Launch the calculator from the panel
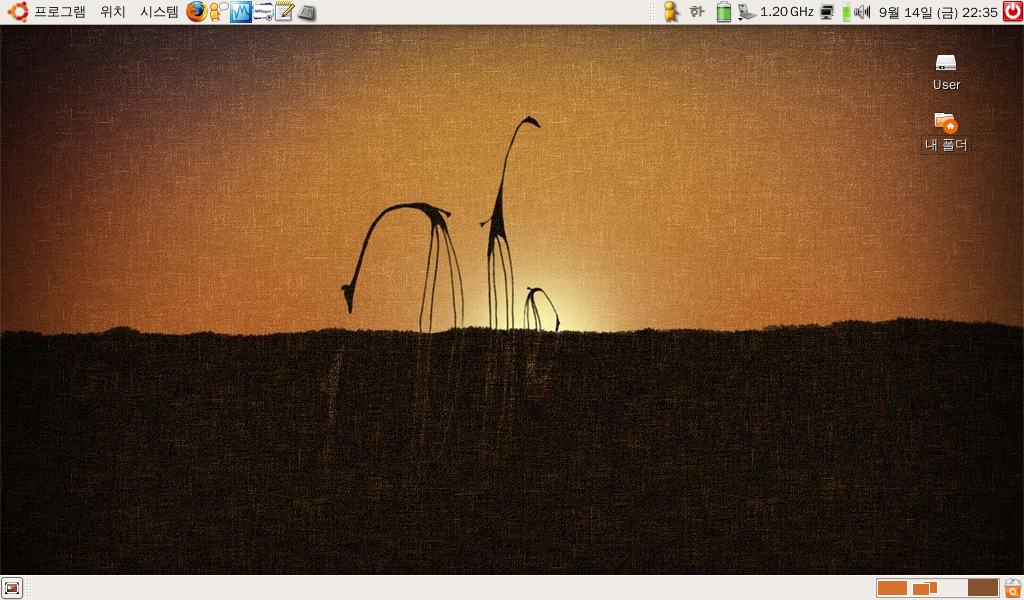Screen dimensions: 1024x600 [306, 12]
